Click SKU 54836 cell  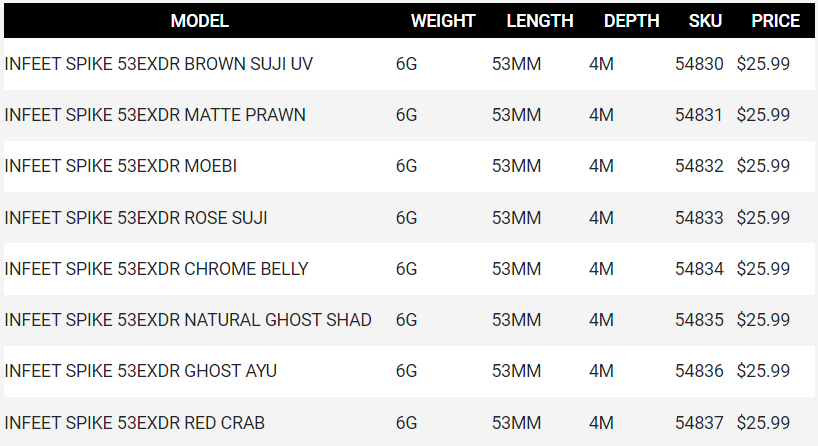(x=699, y=371)
